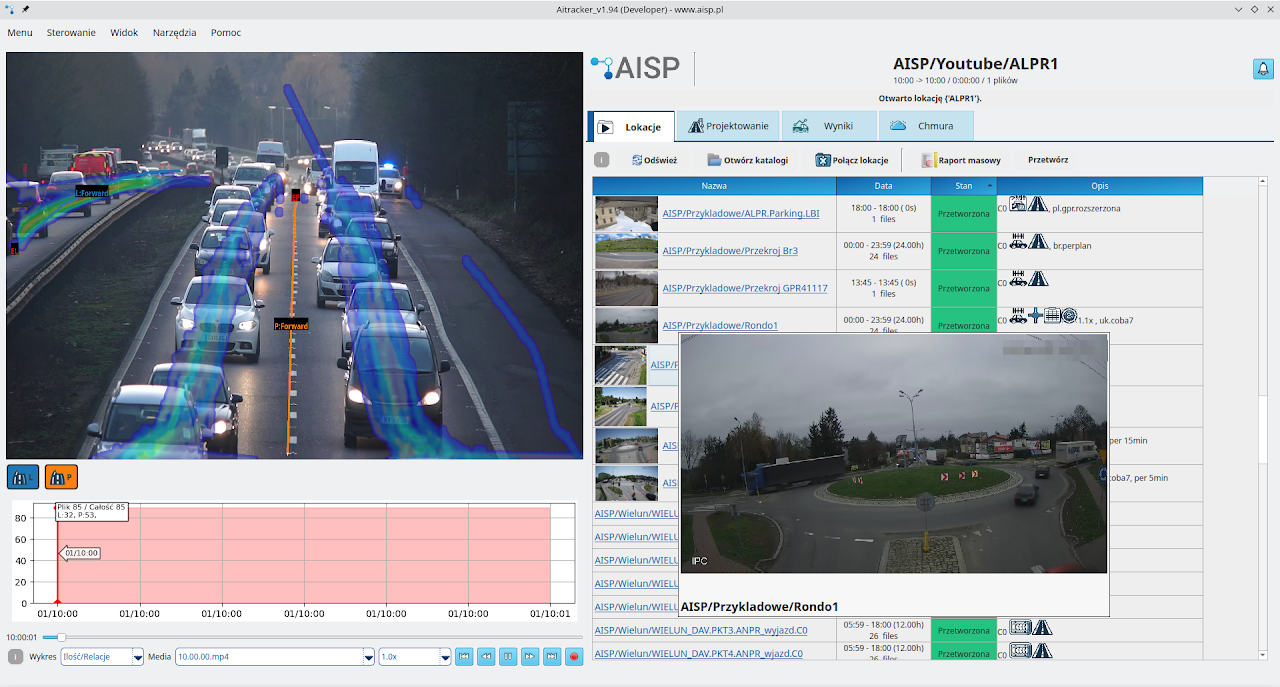Sort the table by Data column
The height and width of the screenshot is (687, 1280).
click(883, 186)
